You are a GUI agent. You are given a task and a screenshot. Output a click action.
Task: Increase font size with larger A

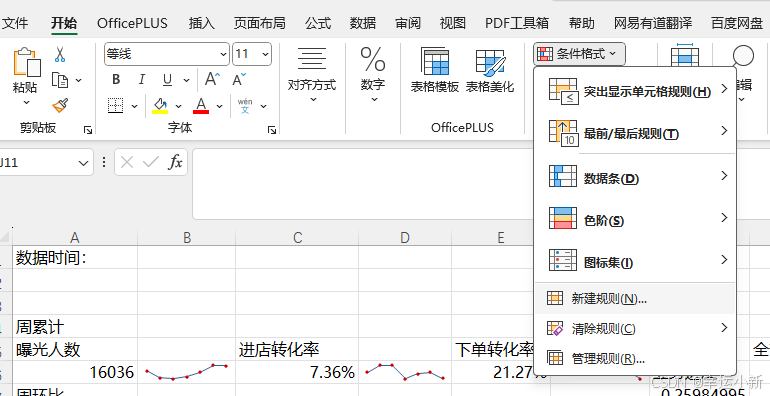pyautogui.click(x=212, y=79)
